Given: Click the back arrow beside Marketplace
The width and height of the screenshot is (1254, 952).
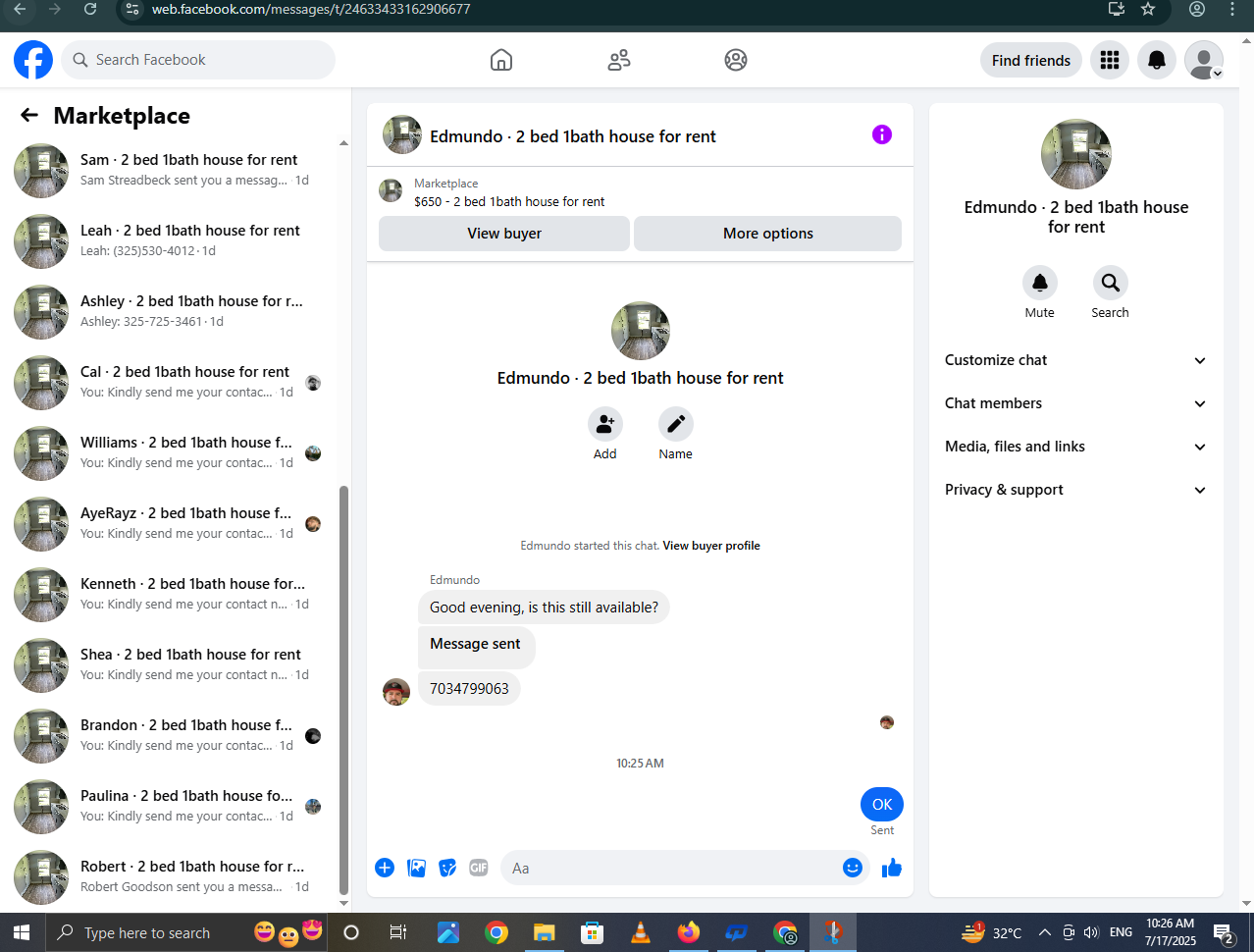Looking at the screenshot, I should pos(29,115).
